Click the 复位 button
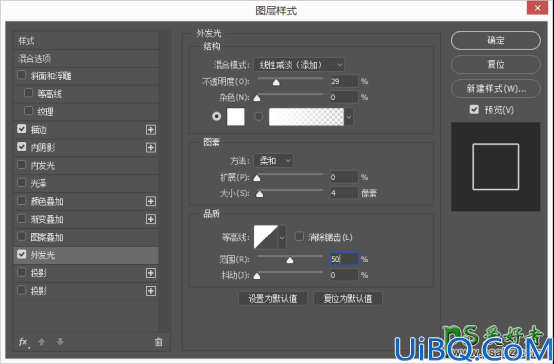The width and height of the screenshot is (554, 364). click(x=496, y=64)
